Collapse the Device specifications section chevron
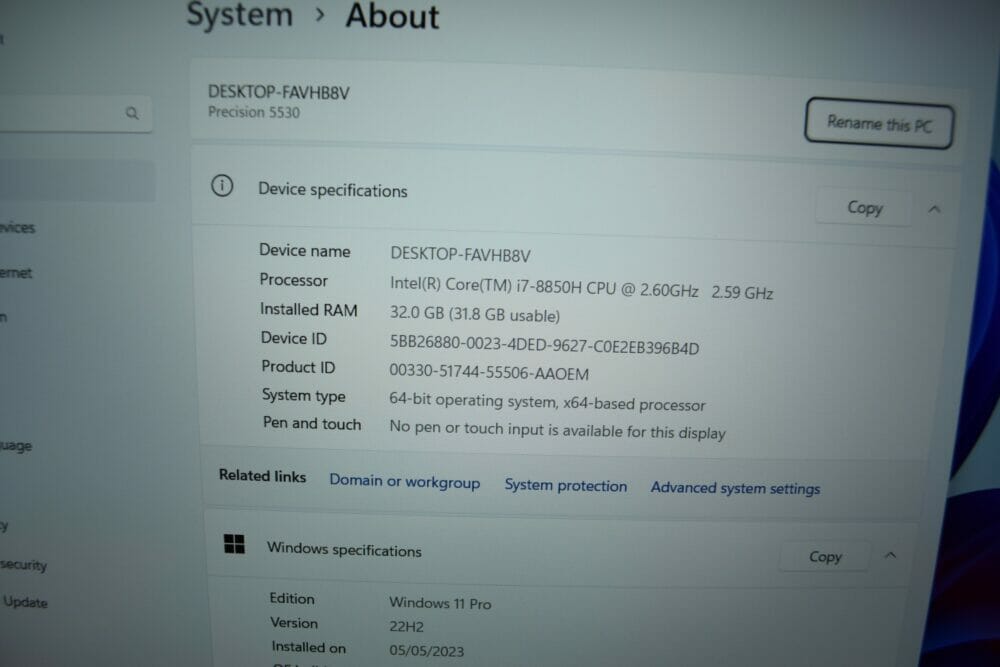The image size is (1000, 667). tap(934, 209)
